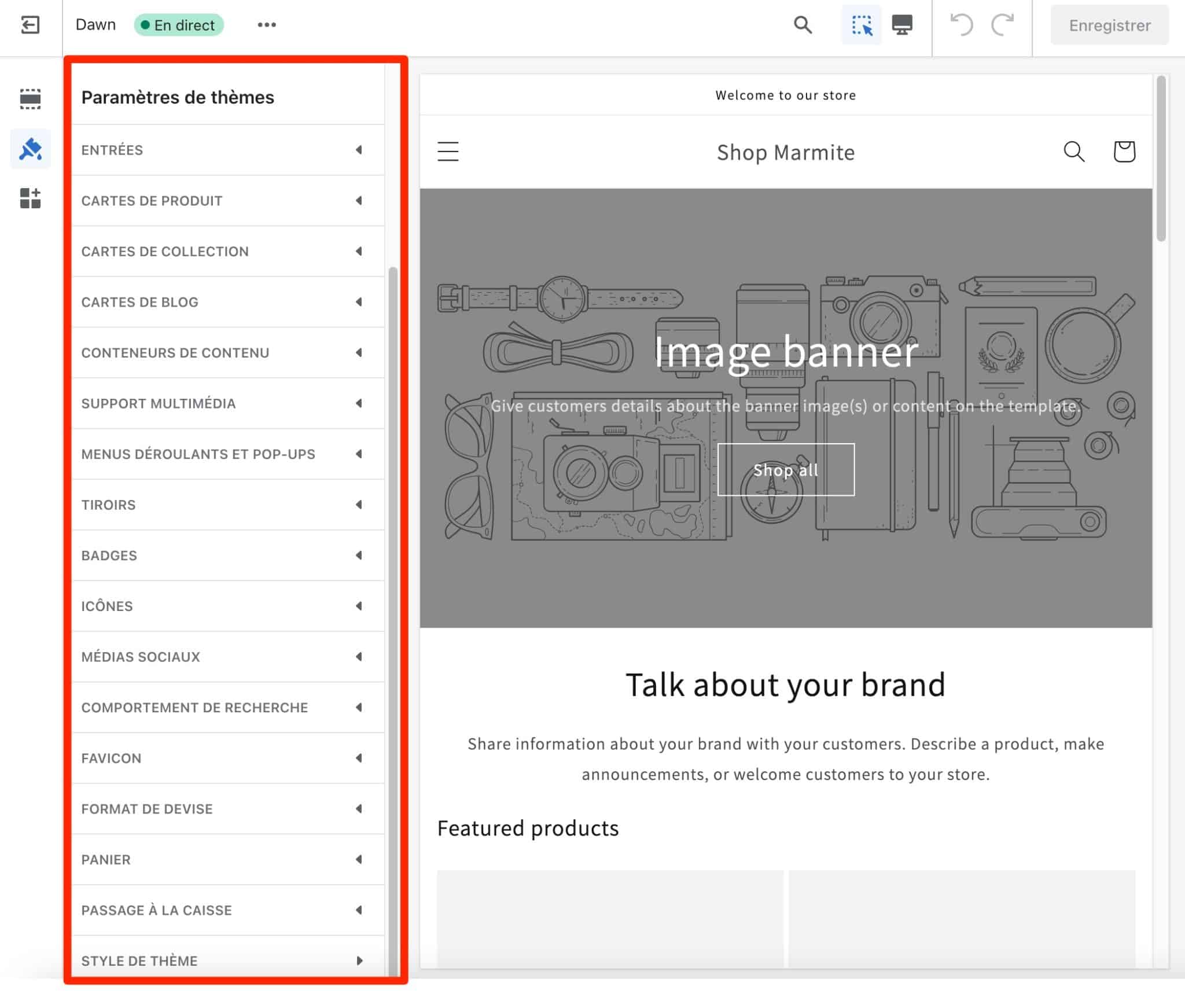1185x1008 pixels.
Task: Click the brand description paragraph
Action: coord(786,759)
